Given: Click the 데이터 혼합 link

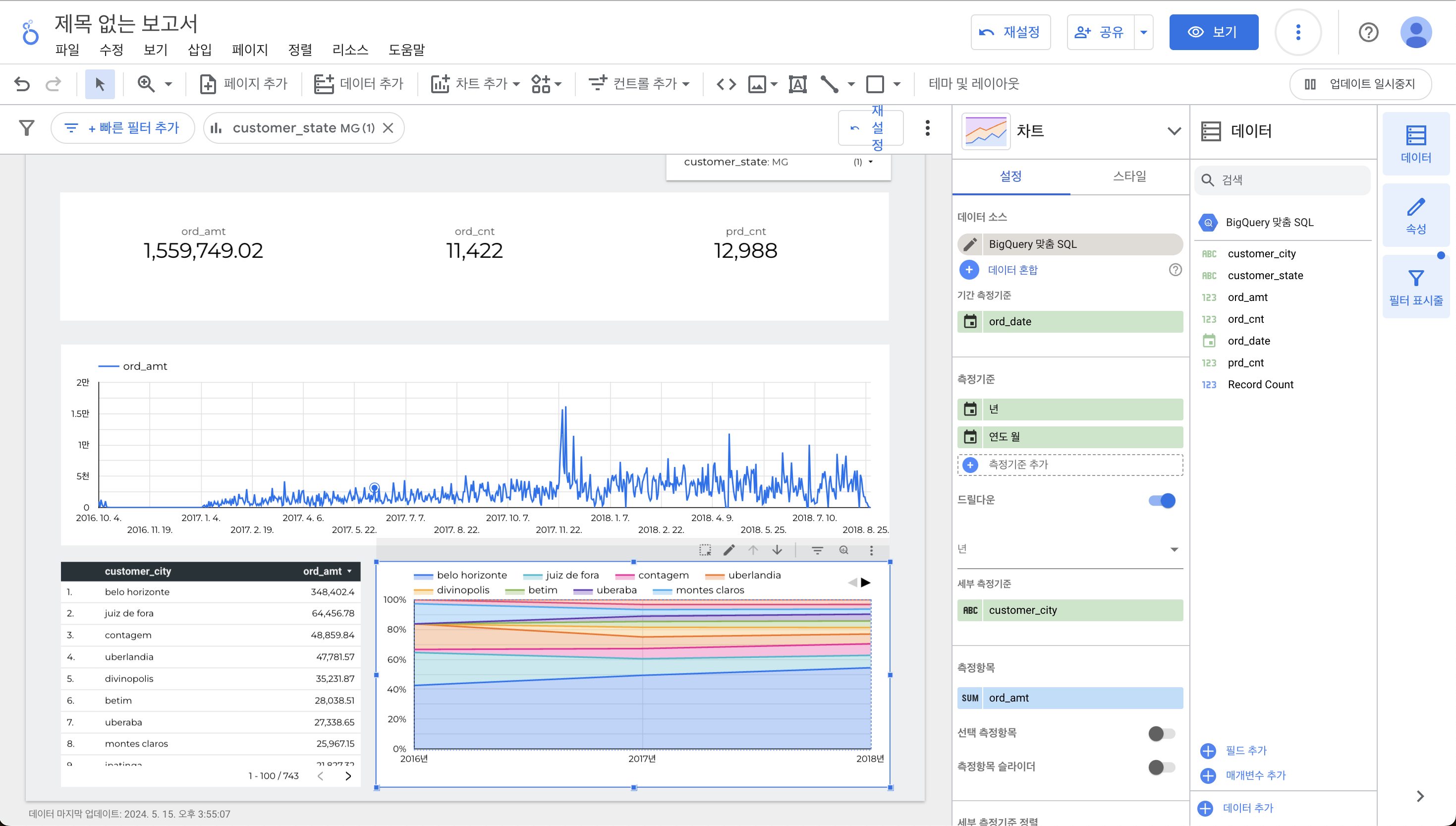Looking at the screenshot, I should (x=1012, y=270).
